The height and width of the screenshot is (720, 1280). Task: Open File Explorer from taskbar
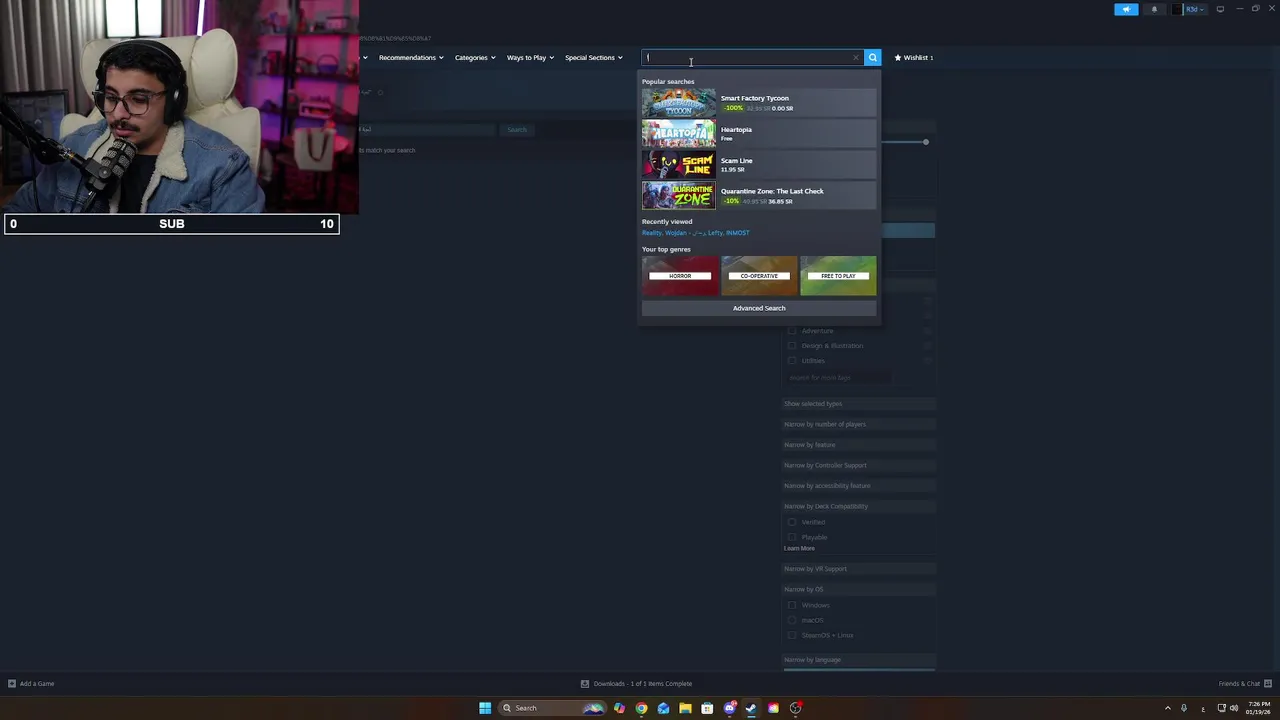[x=685, y=708]
